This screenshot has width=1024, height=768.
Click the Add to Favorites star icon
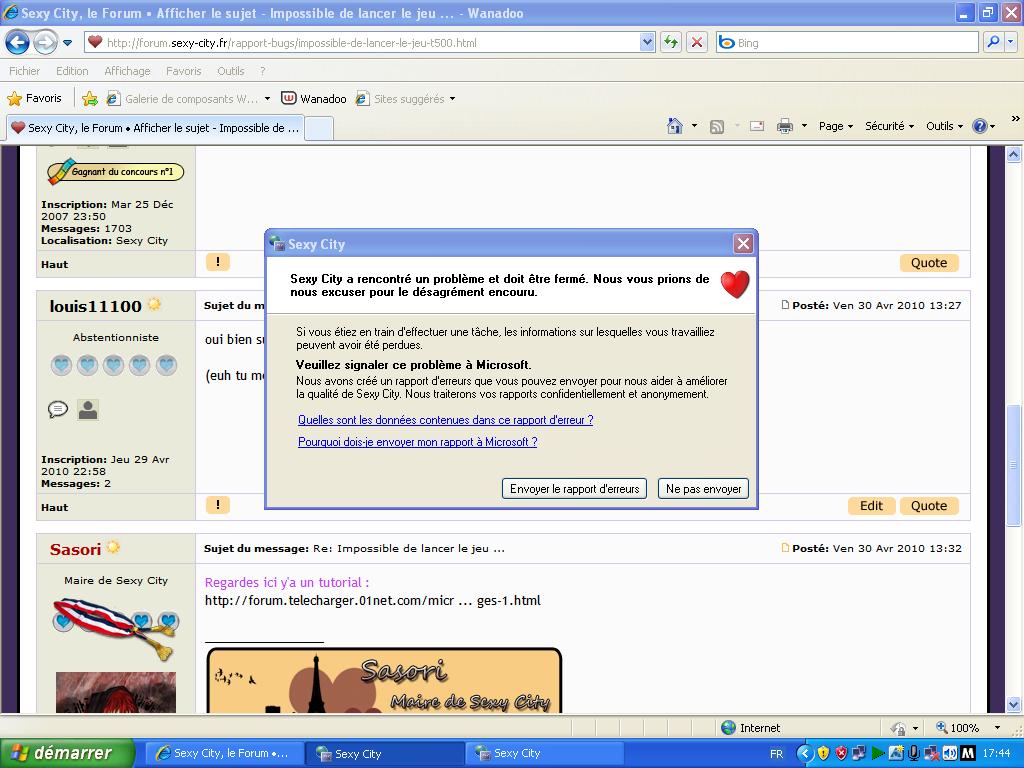pos(90,99)
